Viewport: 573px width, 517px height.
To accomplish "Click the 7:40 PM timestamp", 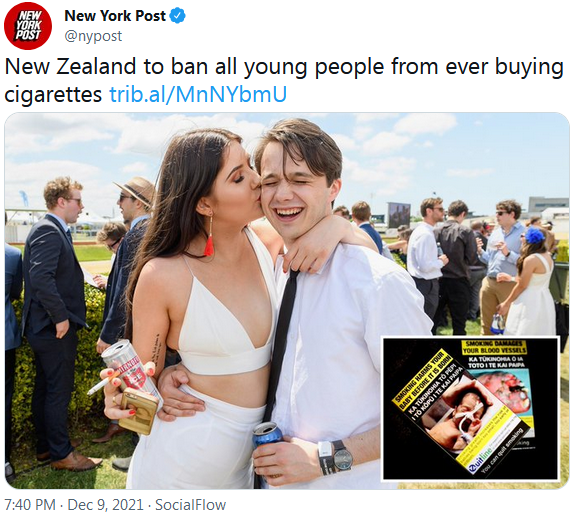I will pos(30,505).
